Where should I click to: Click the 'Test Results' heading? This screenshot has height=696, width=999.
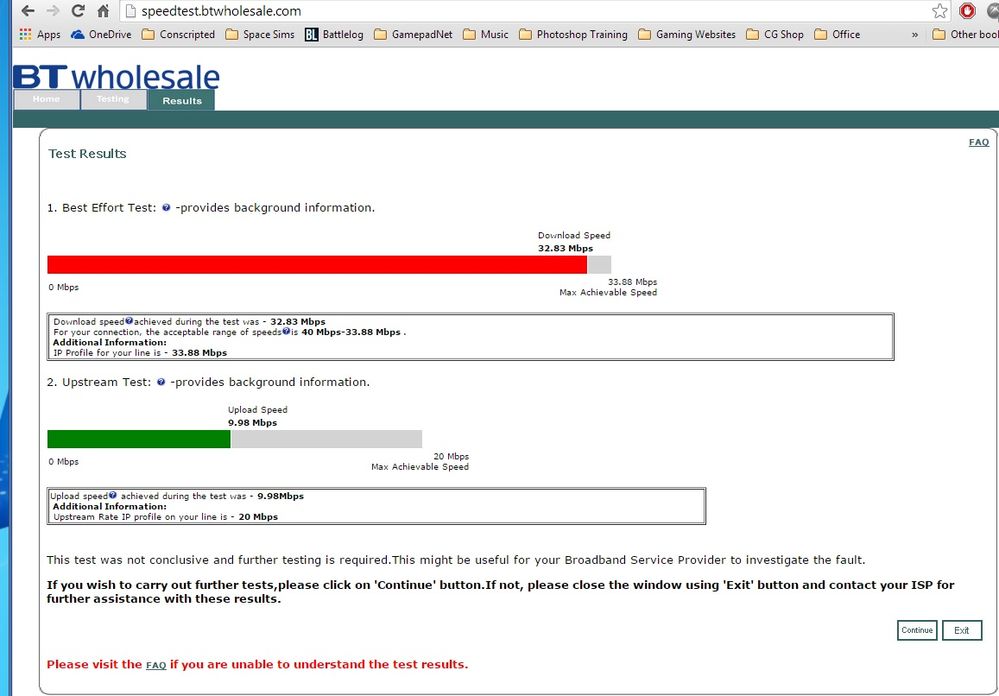pos(87,154)
